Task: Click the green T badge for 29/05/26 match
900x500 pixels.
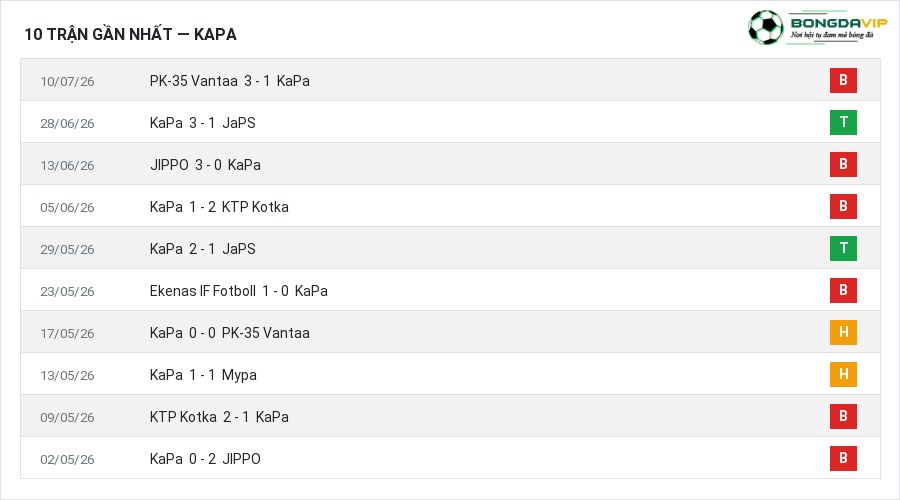Action: (843, 248)
